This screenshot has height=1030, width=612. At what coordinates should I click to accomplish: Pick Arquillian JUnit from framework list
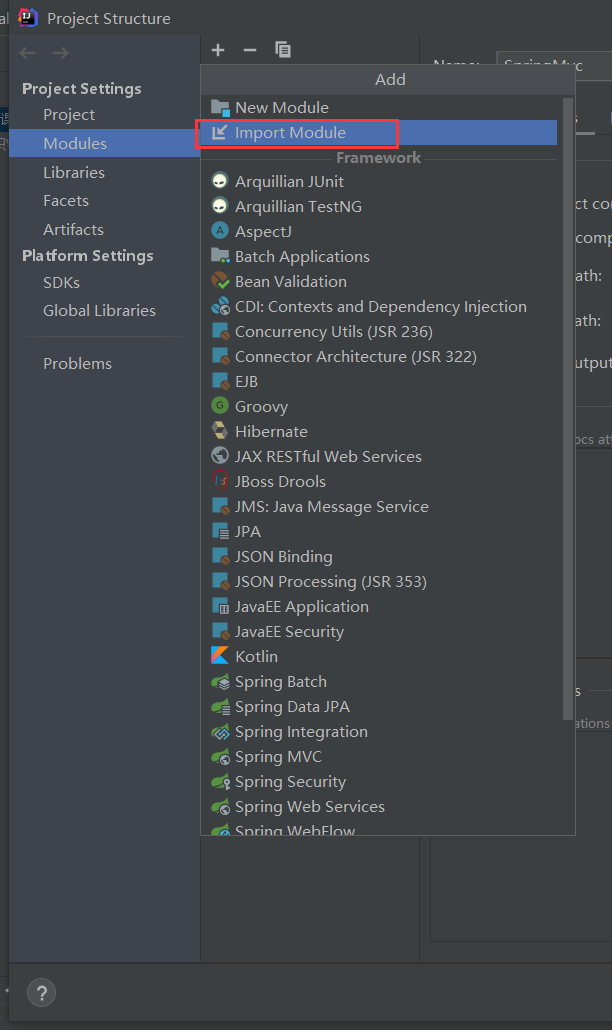[289, 181]
